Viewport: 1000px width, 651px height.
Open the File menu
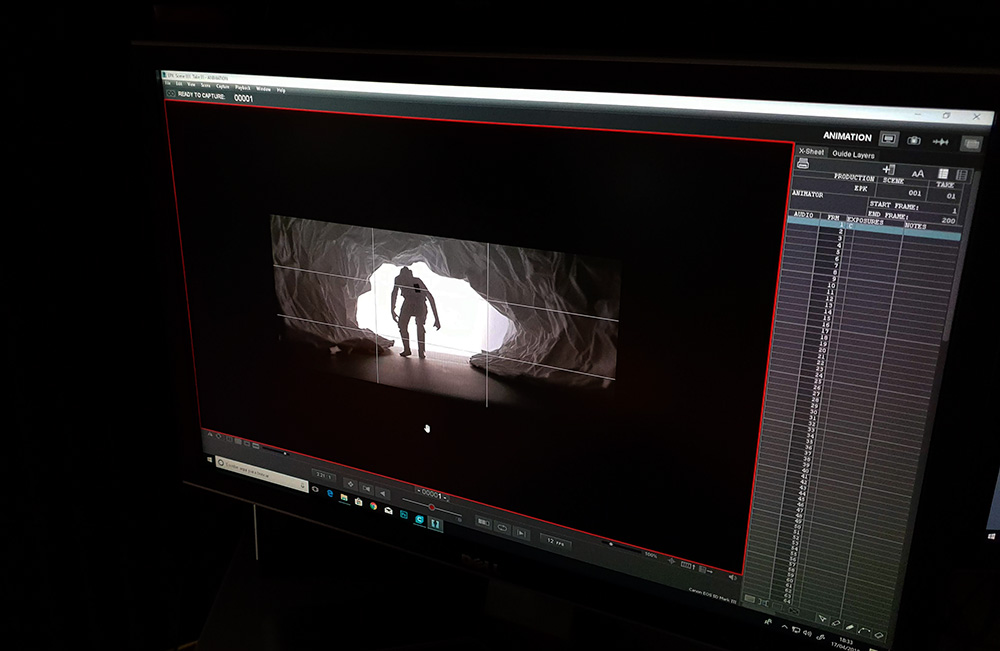(x=168, y=84)
